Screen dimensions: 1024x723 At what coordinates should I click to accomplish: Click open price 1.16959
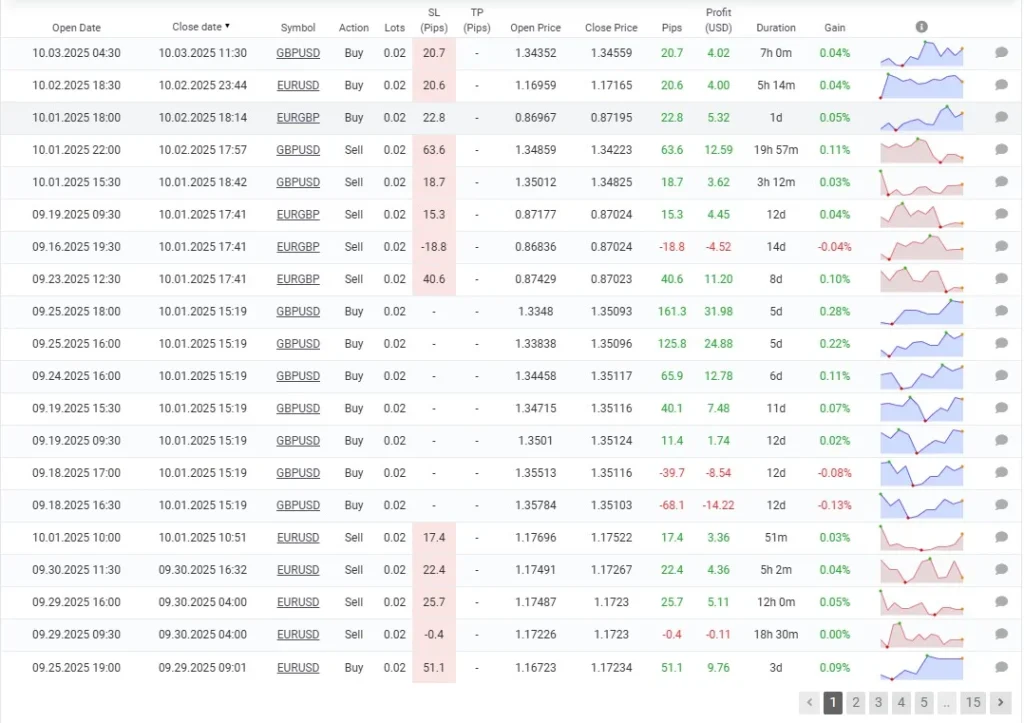click(536, 85)
